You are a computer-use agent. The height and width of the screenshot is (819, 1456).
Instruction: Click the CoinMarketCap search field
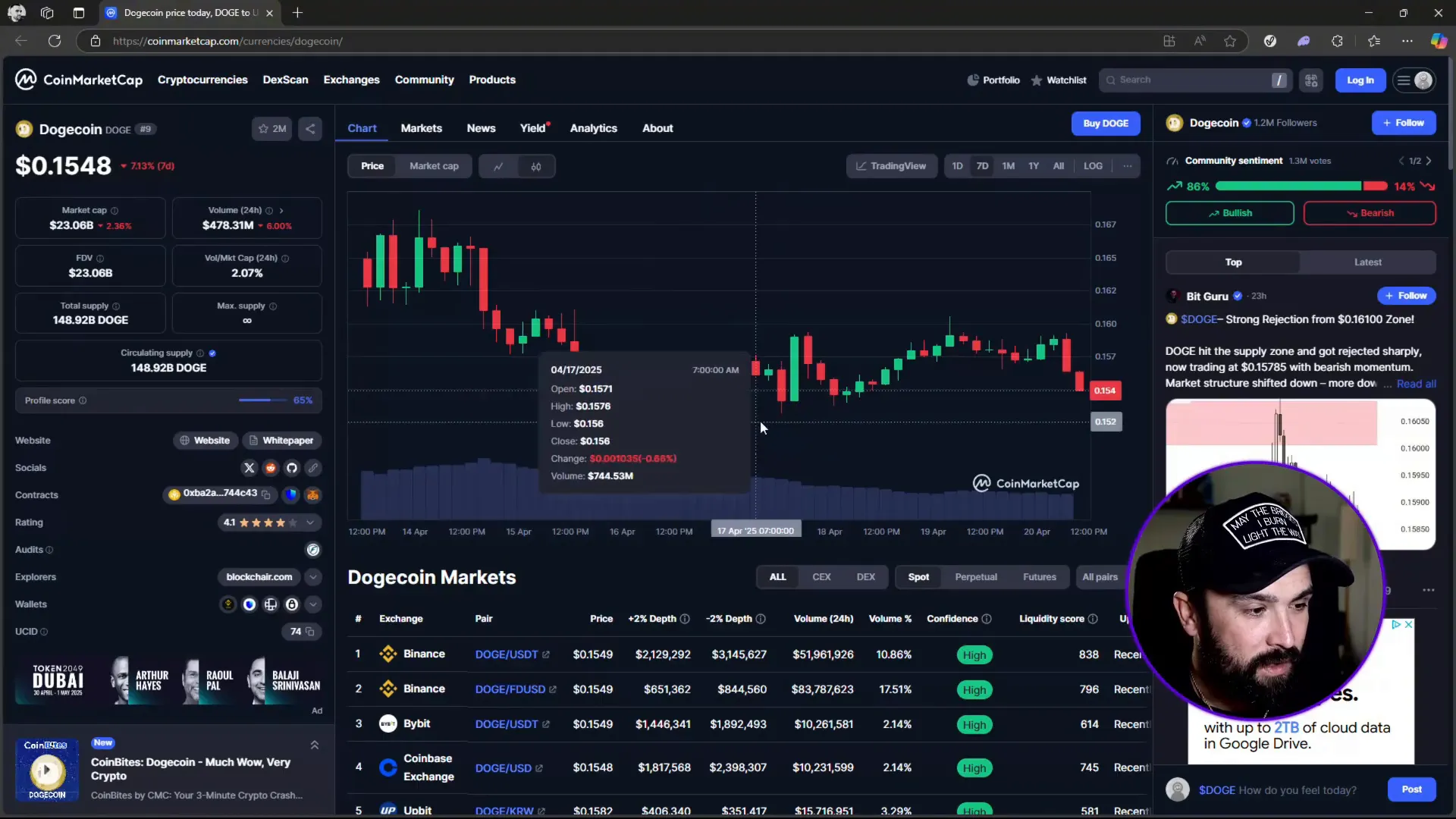click(1194, 80)
